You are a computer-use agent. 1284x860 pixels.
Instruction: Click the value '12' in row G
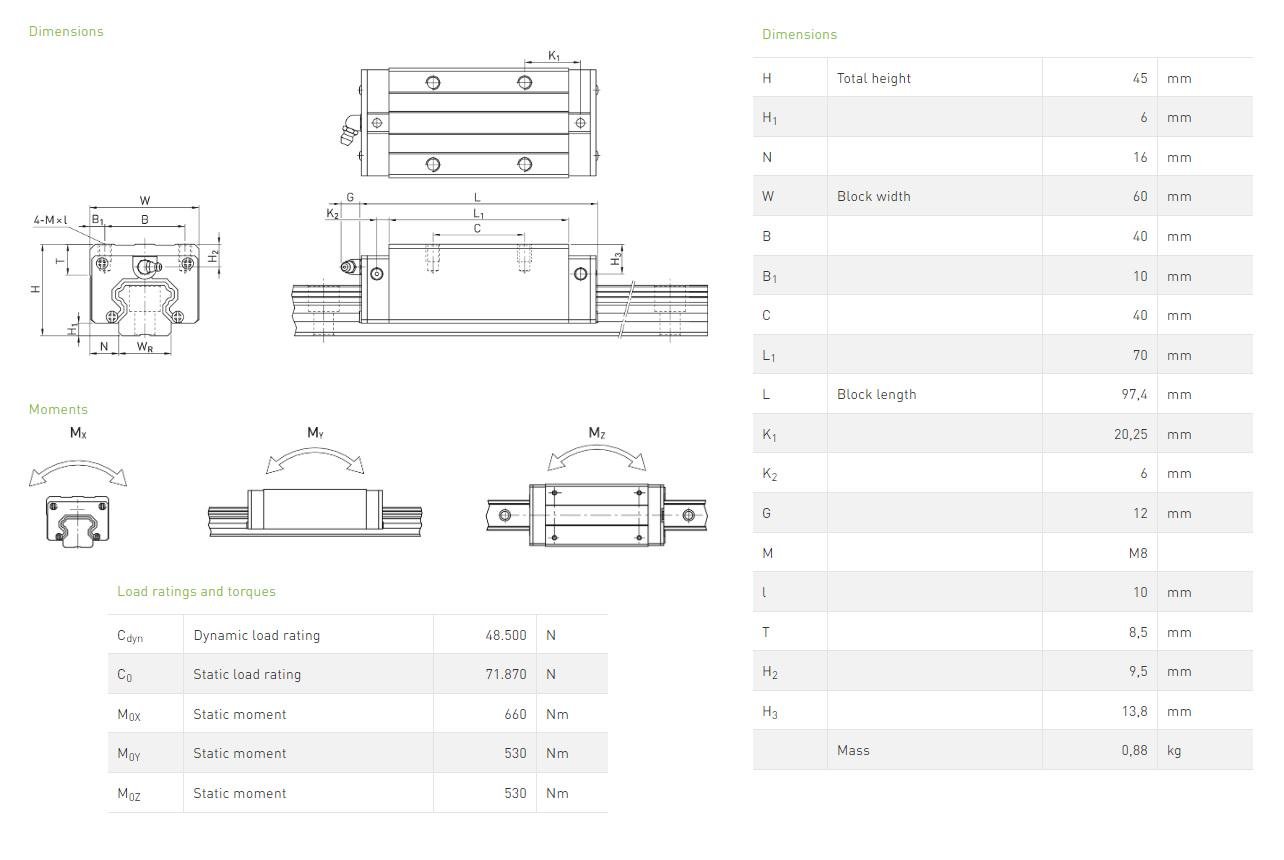[x=1140, y=513]
